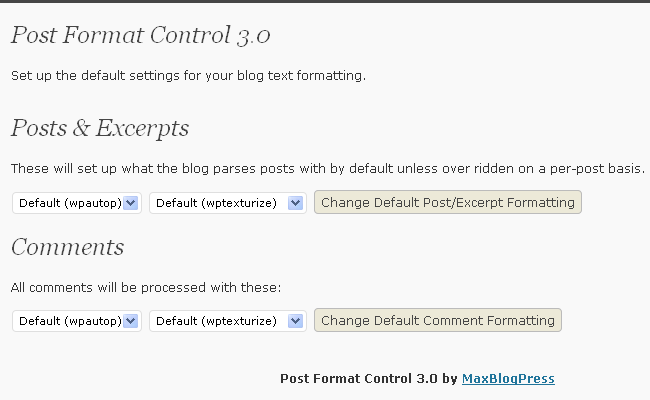Click the Comments section heading

click(67, 247)
